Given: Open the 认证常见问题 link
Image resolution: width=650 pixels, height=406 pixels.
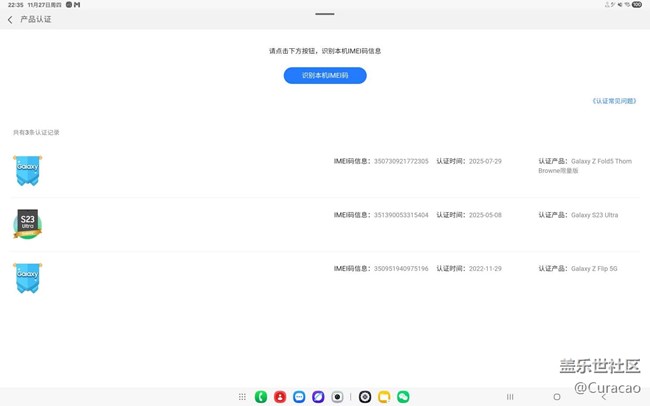Looking at the screenshot, I should (613, 101).
